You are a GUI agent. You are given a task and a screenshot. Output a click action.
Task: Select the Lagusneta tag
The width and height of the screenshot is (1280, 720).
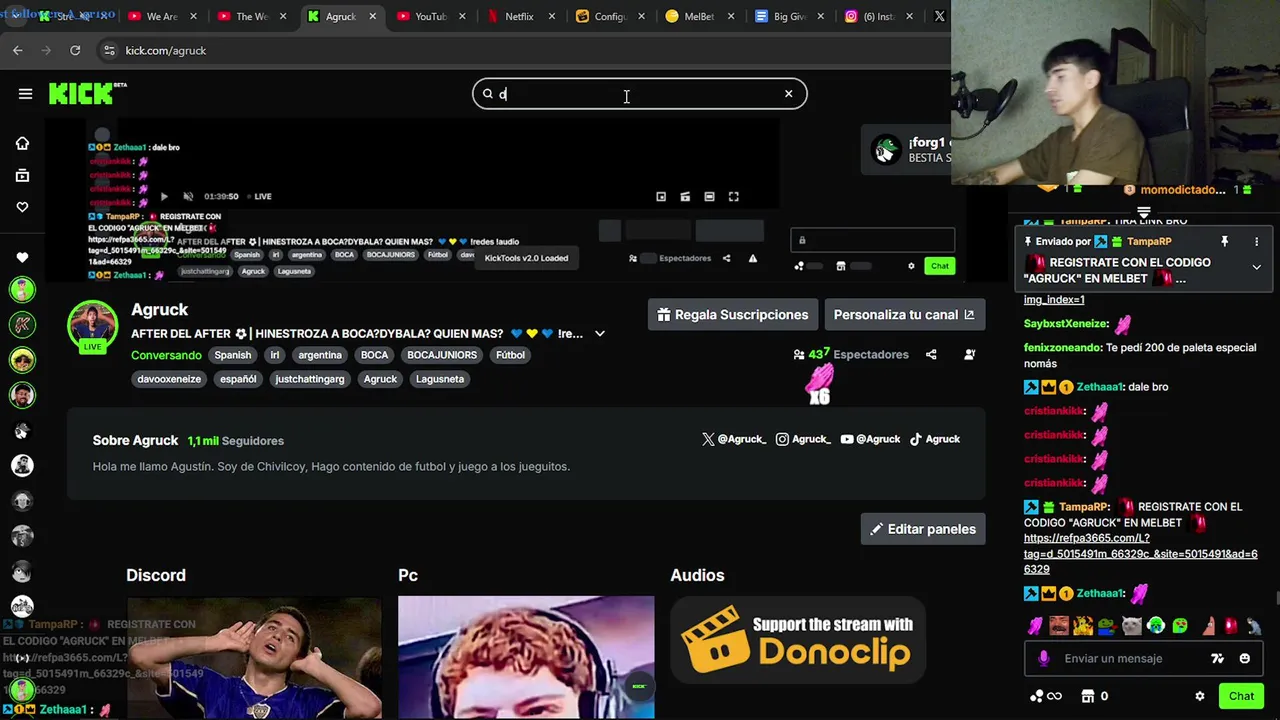[440, 379]
